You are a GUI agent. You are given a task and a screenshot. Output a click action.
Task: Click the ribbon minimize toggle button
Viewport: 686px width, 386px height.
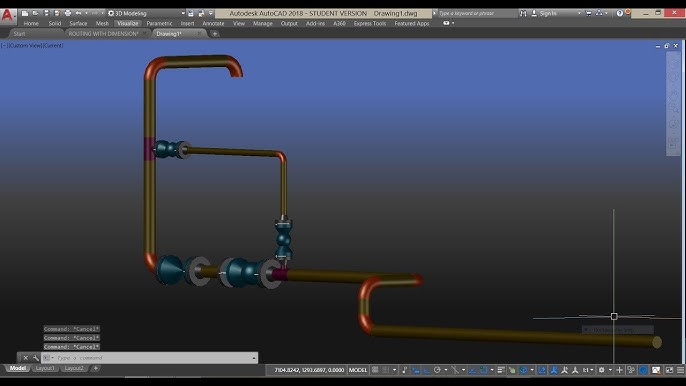(446, 23)
